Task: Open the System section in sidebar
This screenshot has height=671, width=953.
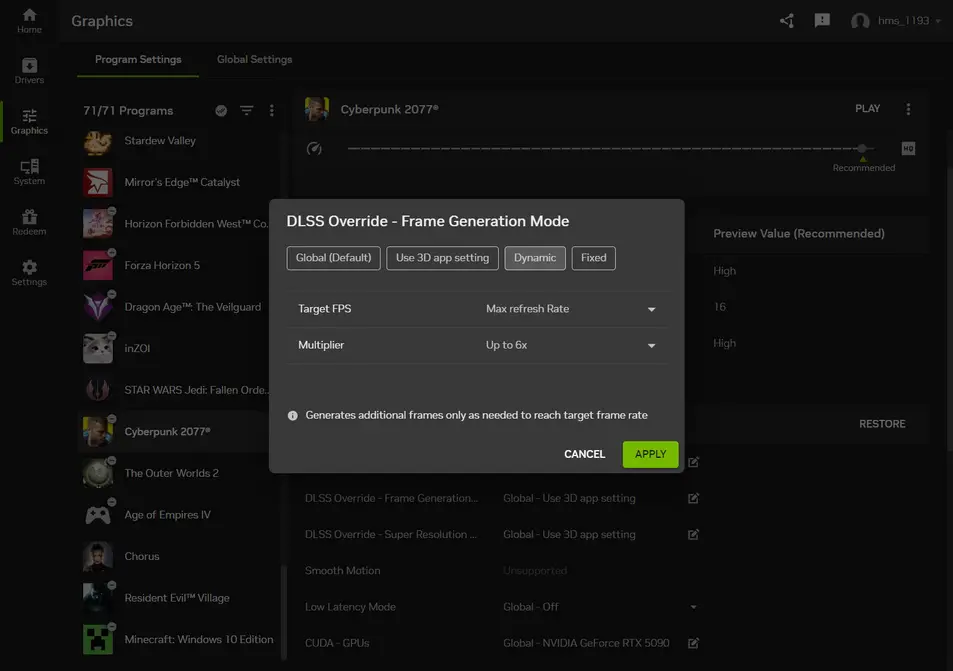Action: 29,172
